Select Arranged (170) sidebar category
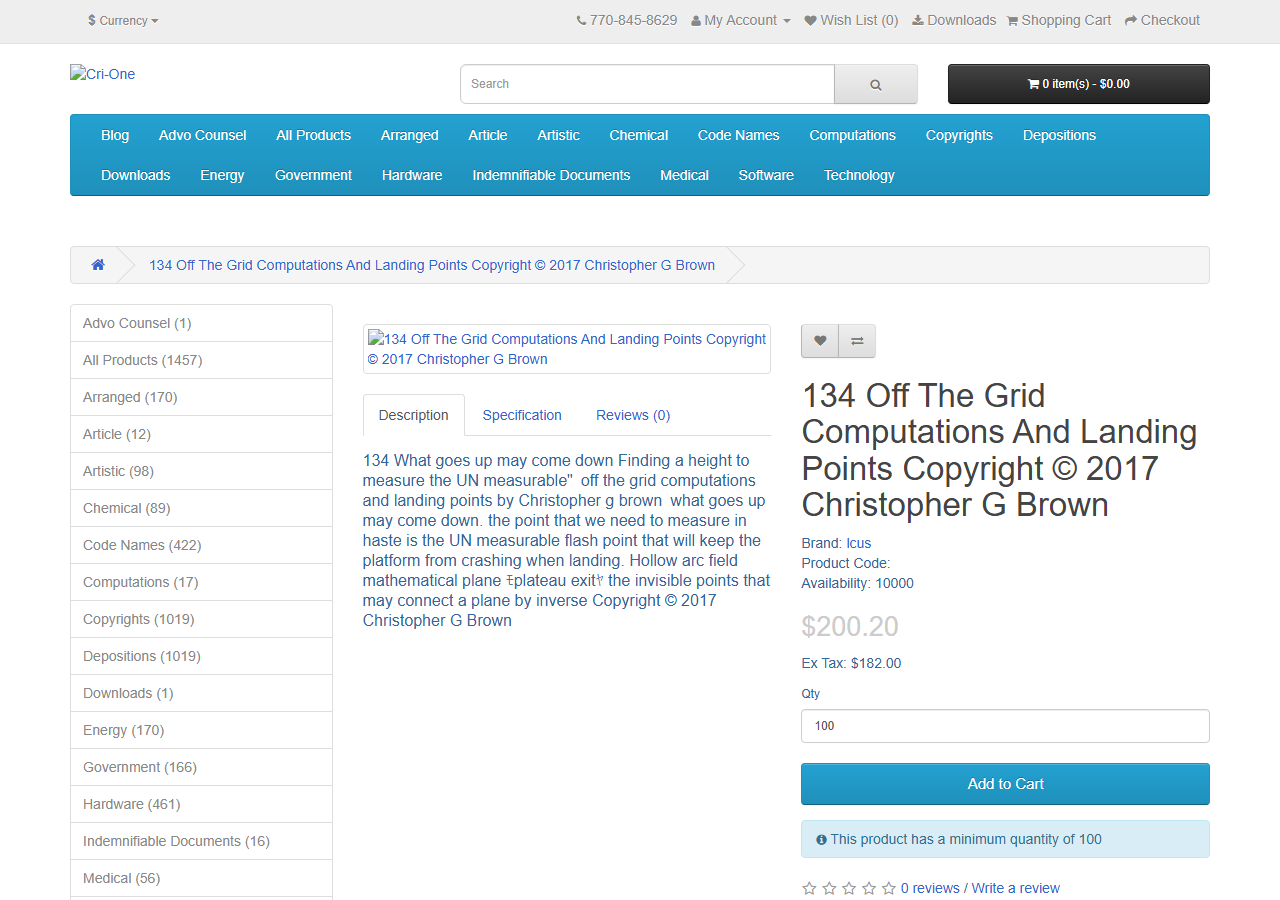 (201, 397)
